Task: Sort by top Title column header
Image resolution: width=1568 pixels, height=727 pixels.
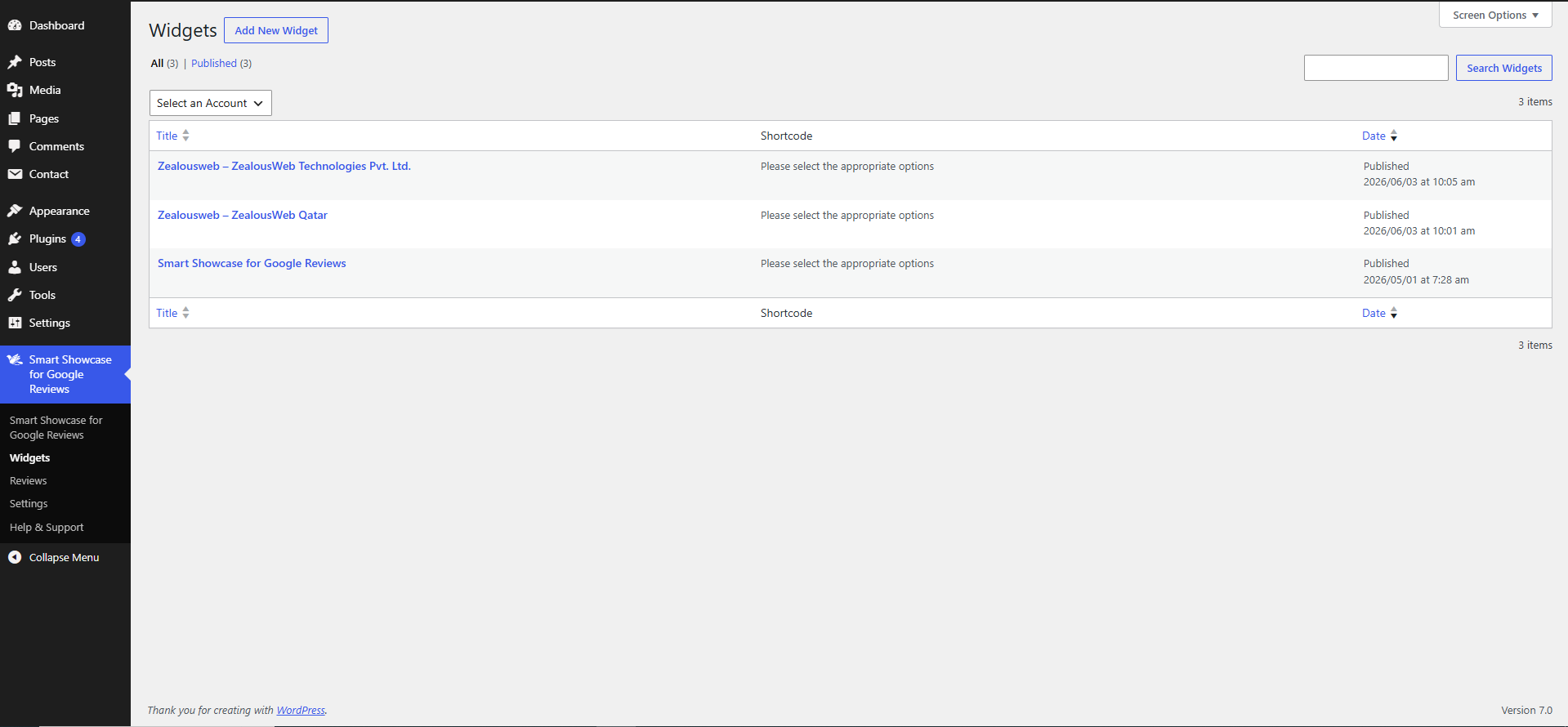Action: pos(167,136)
